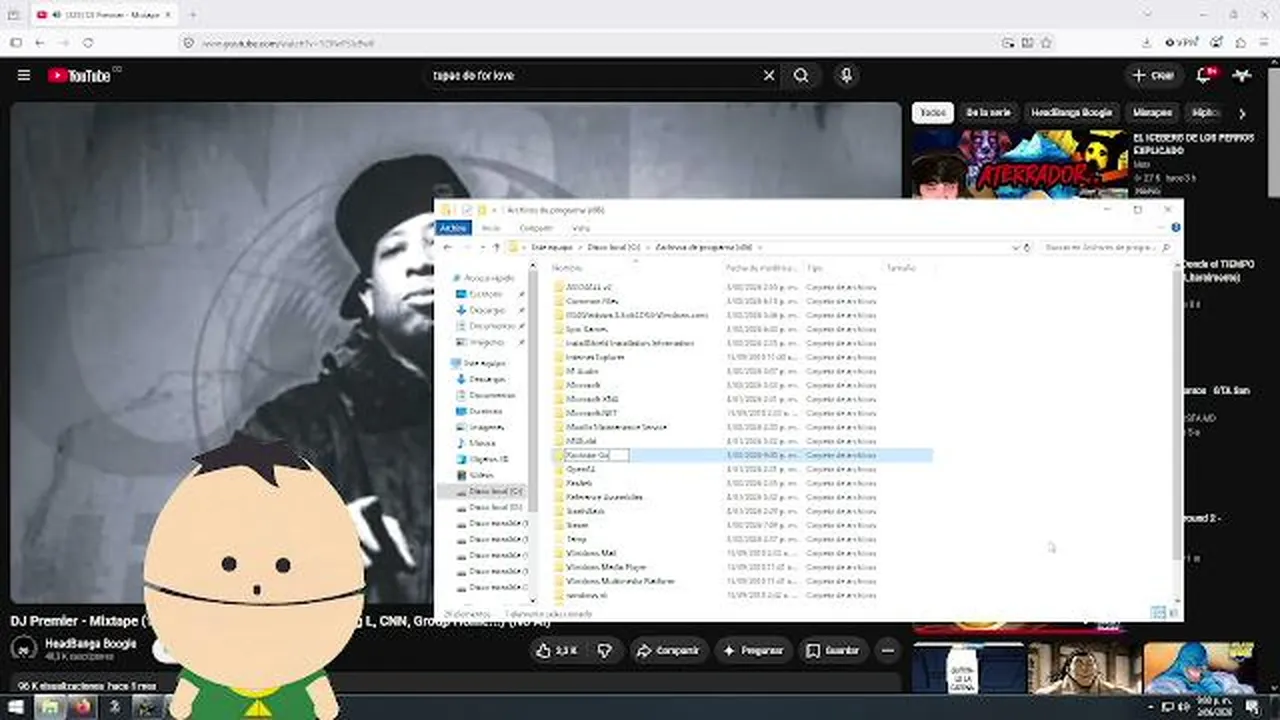
Task: Go back in File Explorer
Action: tap(448, 247)
